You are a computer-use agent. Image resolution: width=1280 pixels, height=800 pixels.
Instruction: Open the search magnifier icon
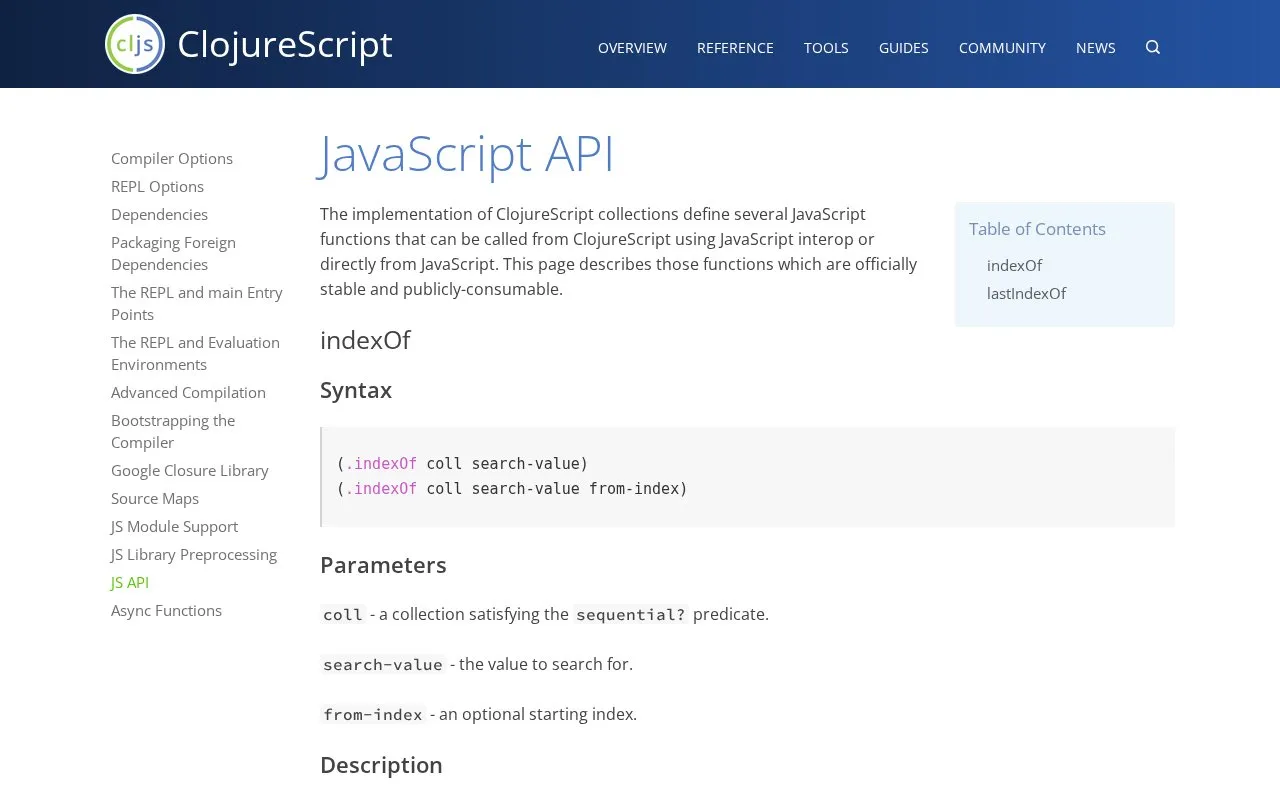(1153, 47)
